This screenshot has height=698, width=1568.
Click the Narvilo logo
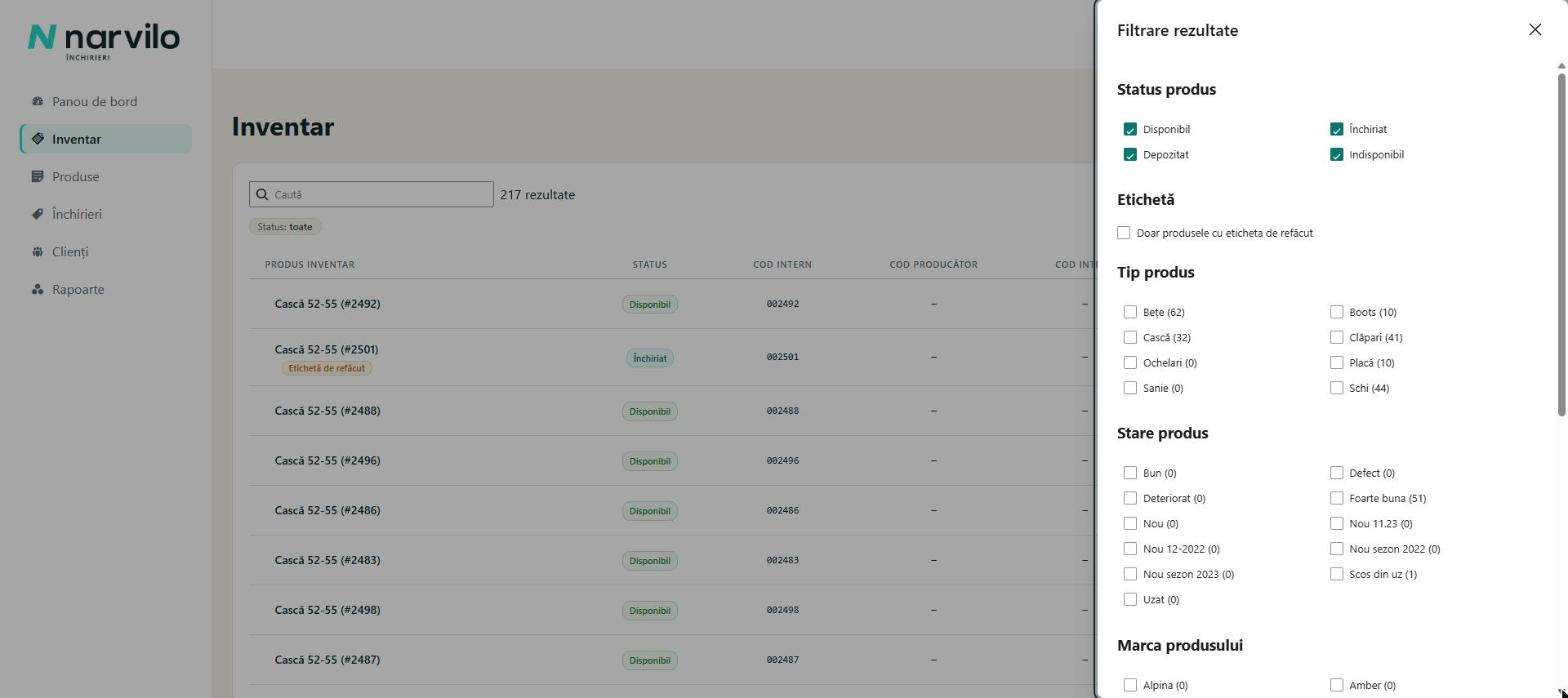point(104,41)
